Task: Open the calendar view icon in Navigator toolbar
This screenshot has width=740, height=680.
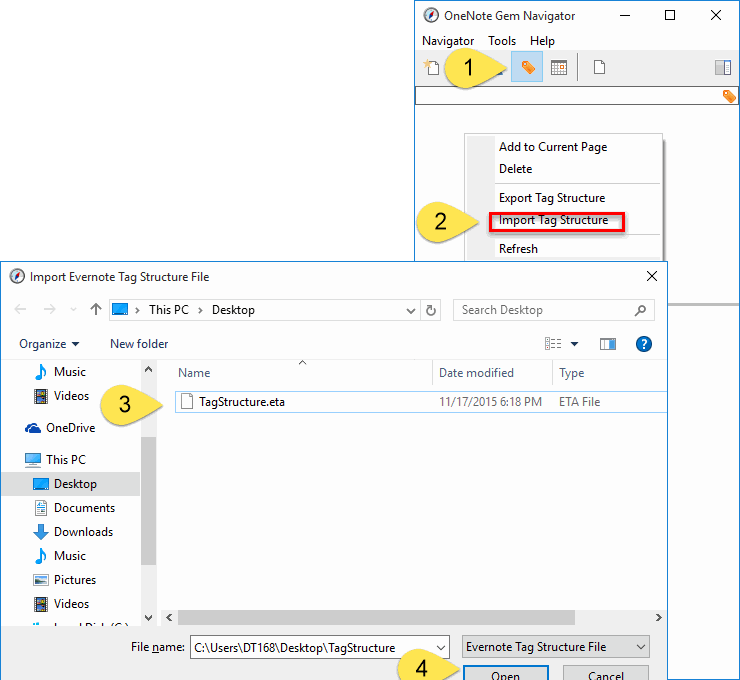Action: (559, 67)
